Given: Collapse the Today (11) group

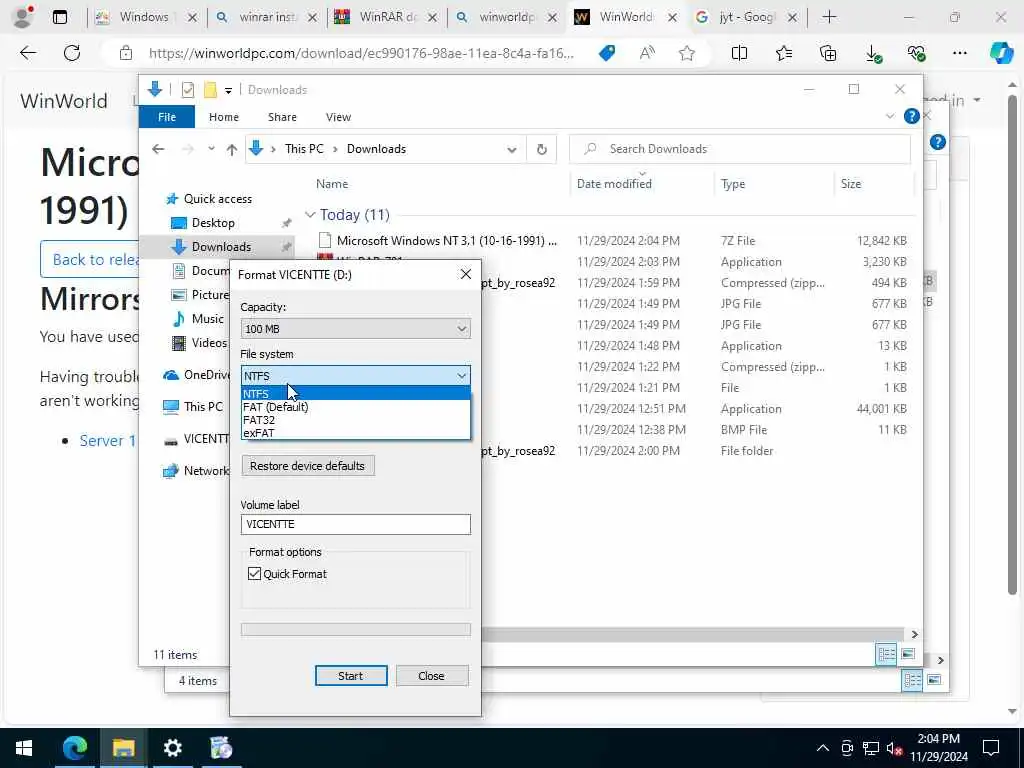Looking at the screenshot, I should (310, 215).
